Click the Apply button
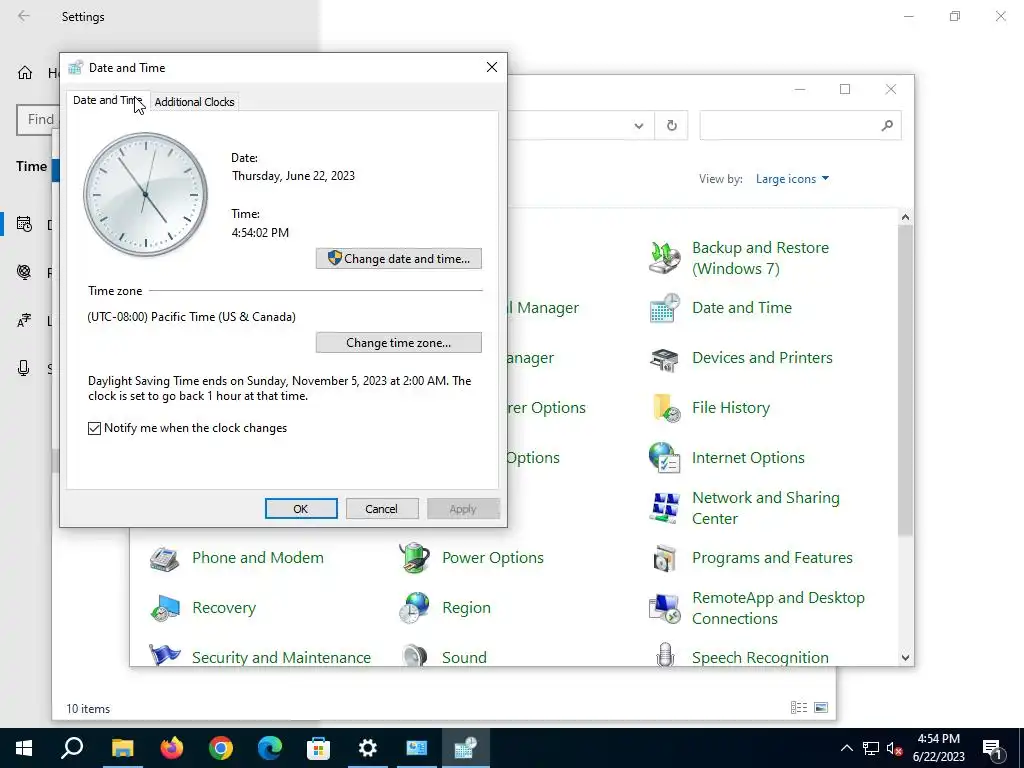Image resolution: width=1024 pixels, height=768 pixels. 463,509
